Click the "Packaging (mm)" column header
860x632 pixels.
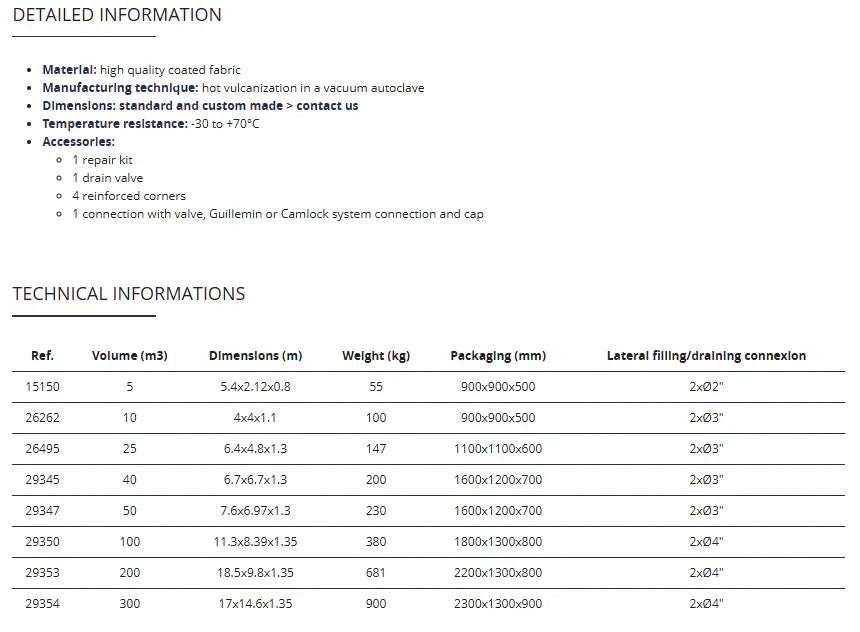click(x=498, y=356)
